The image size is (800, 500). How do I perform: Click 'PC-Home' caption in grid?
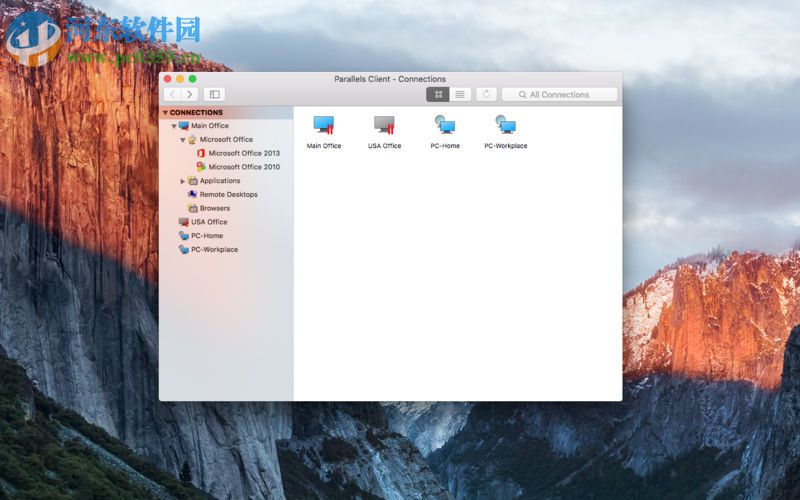(x=445, y=146)
